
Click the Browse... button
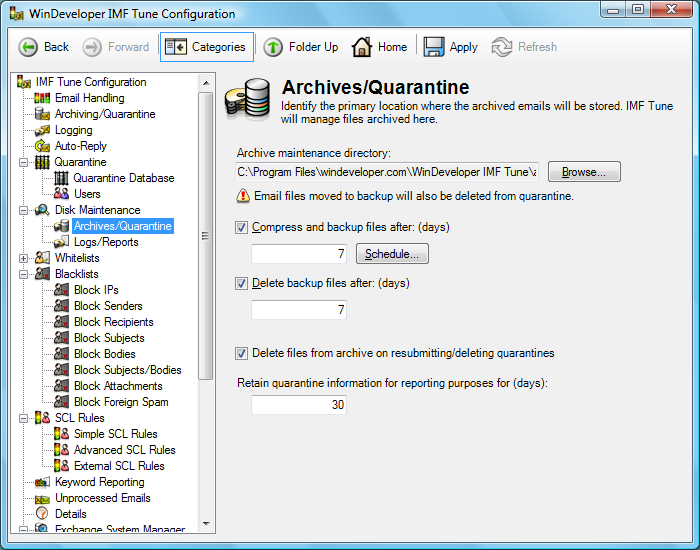[x=584, y=172]
